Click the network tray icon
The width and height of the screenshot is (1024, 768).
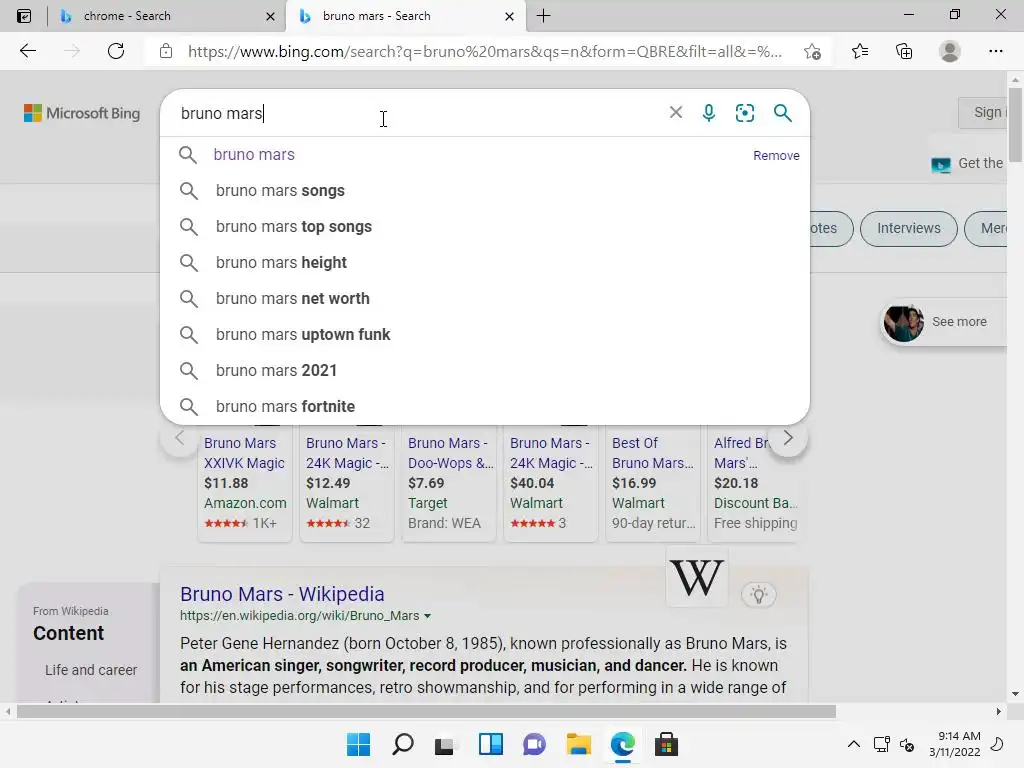pos(881,744)
